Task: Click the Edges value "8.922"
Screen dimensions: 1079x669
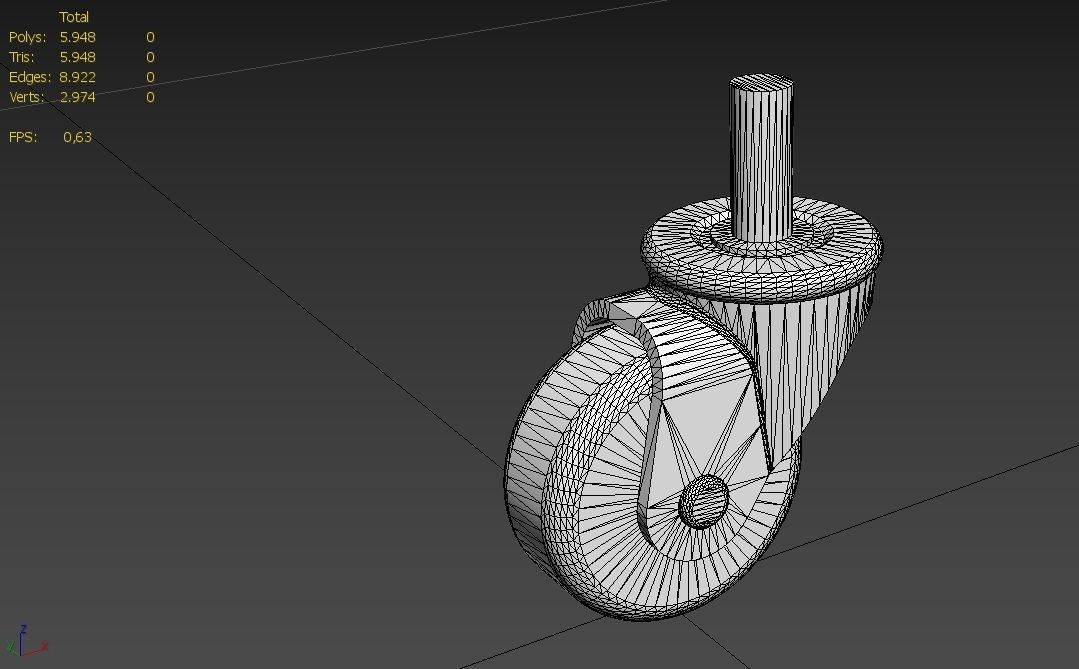Action: point(77,77)
